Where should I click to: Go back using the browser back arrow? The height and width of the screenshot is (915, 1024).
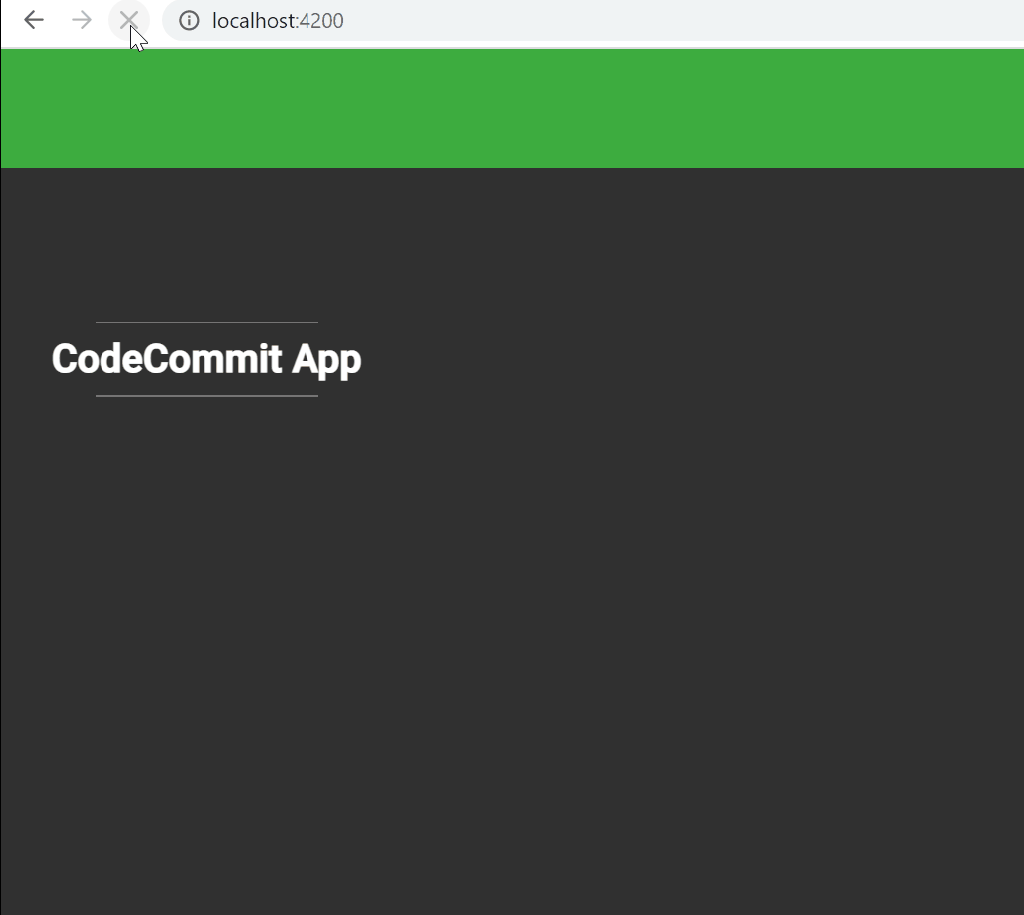tap(34, 20)
